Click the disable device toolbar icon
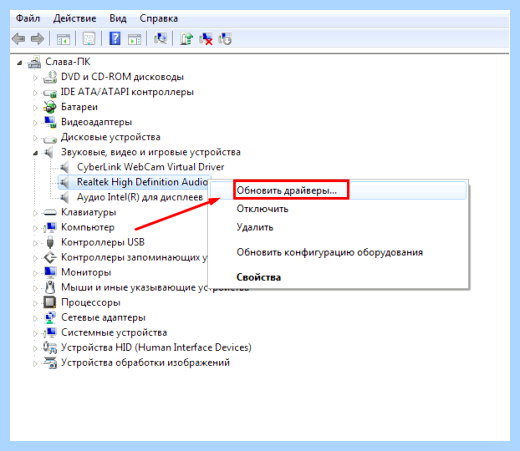This screenshot has width=520, height=451. pos(225,39)
